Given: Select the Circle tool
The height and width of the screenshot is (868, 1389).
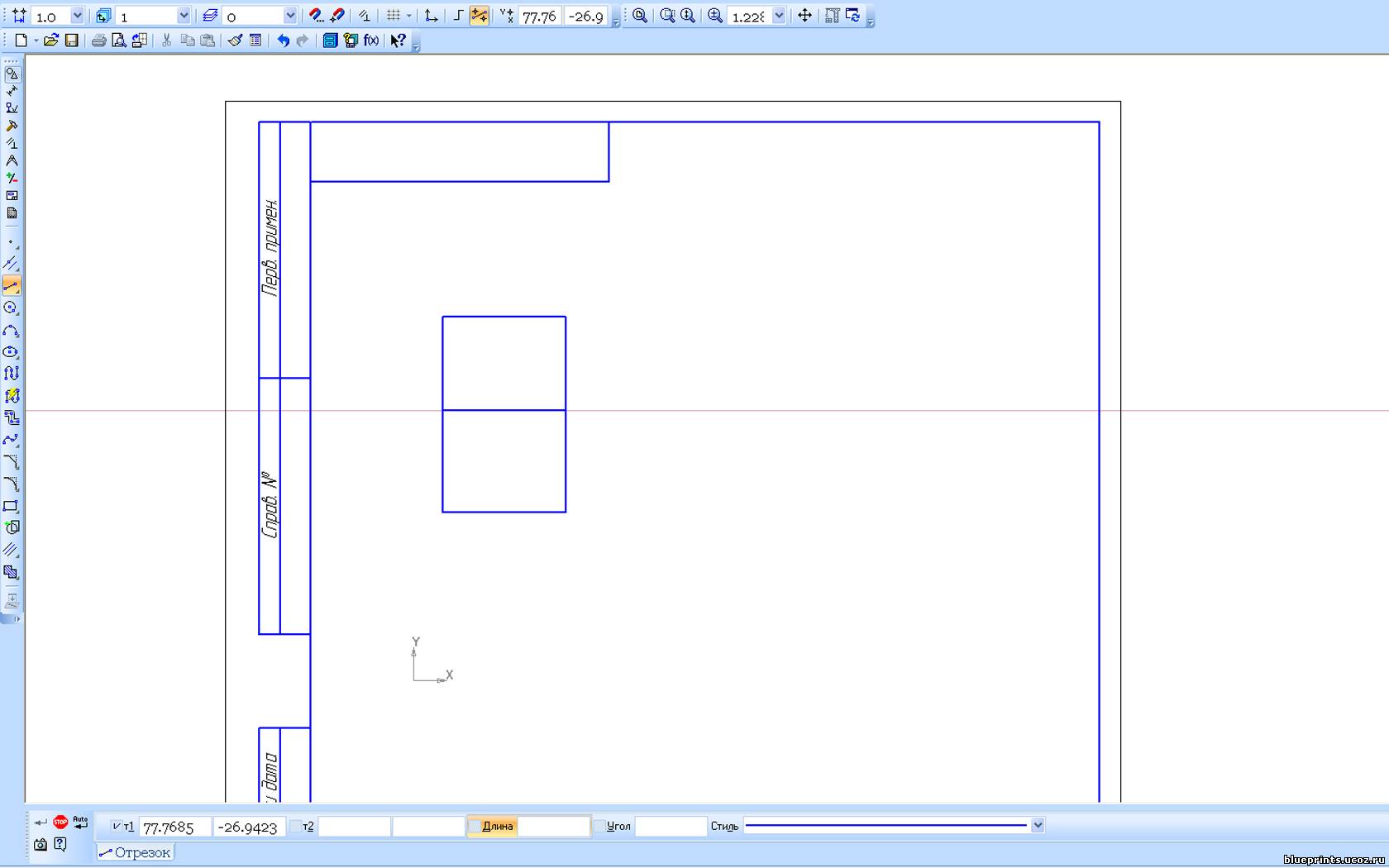Looking at the screenshot, I should click(x=12, y=308).
